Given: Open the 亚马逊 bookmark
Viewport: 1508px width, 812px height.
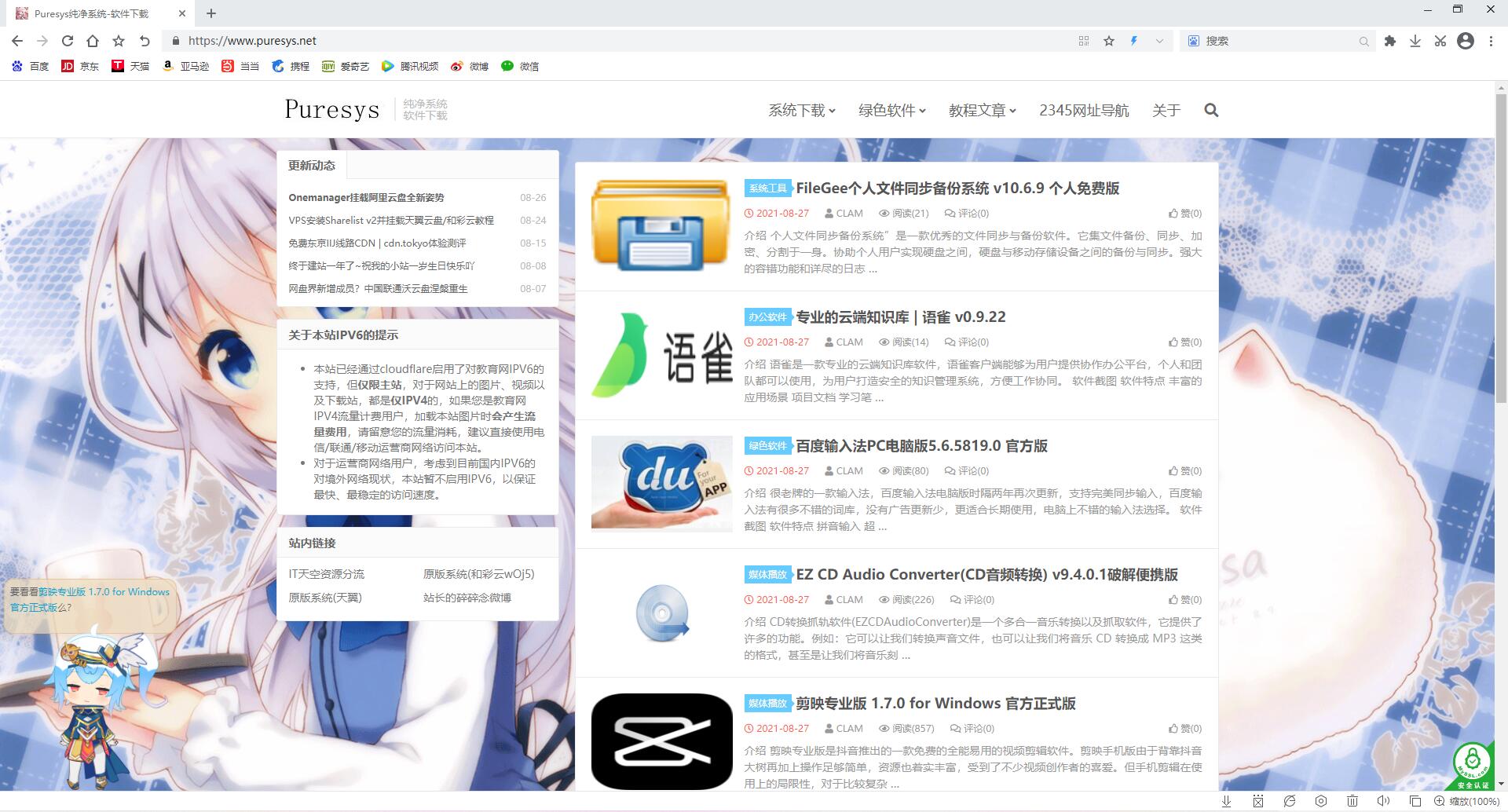Looking at the screenshot, I should click(185, 67).
